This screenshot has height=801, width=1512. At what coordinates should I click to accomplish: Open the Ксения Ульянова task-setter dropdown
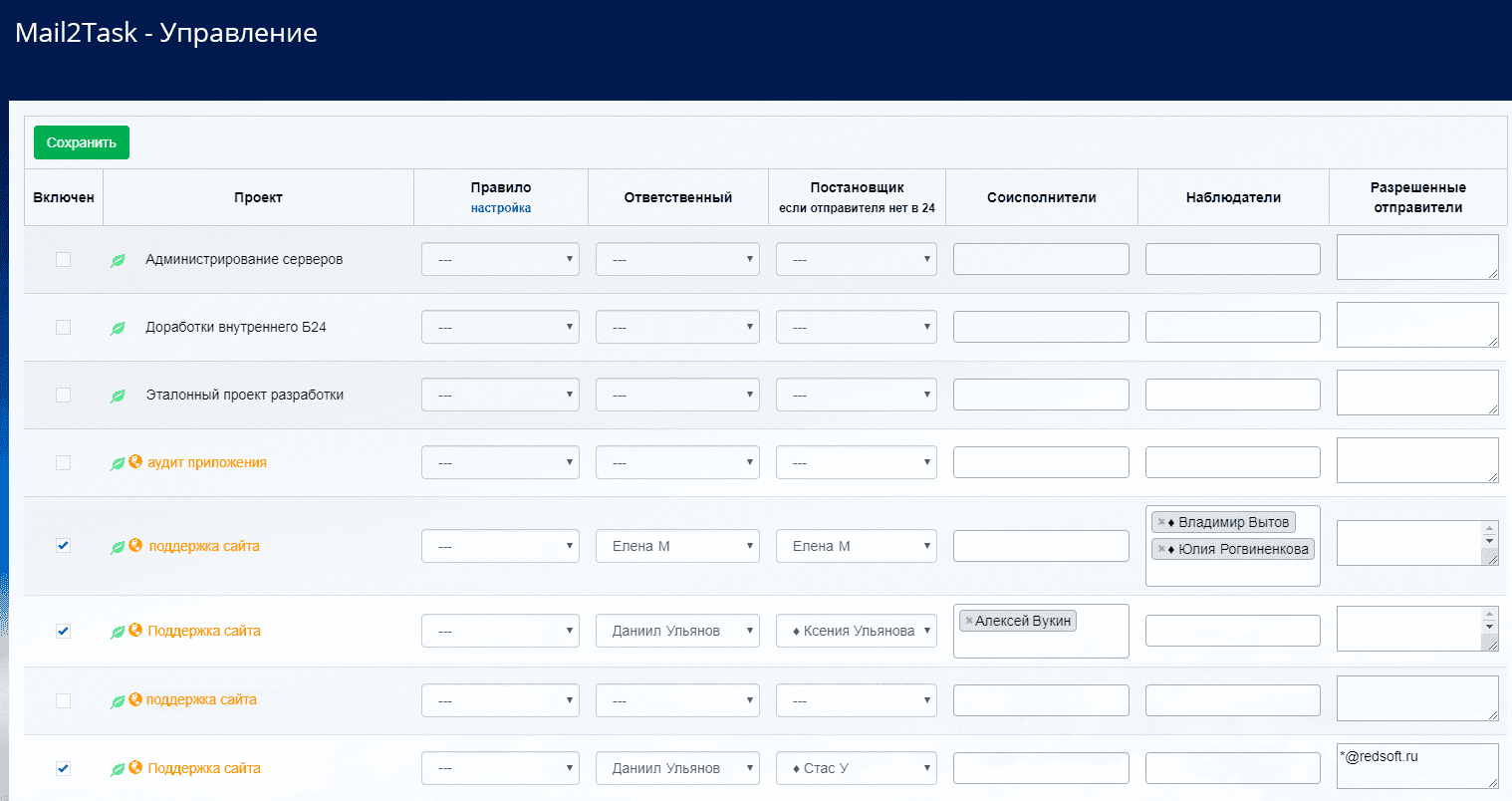click(x=856, y=631)
